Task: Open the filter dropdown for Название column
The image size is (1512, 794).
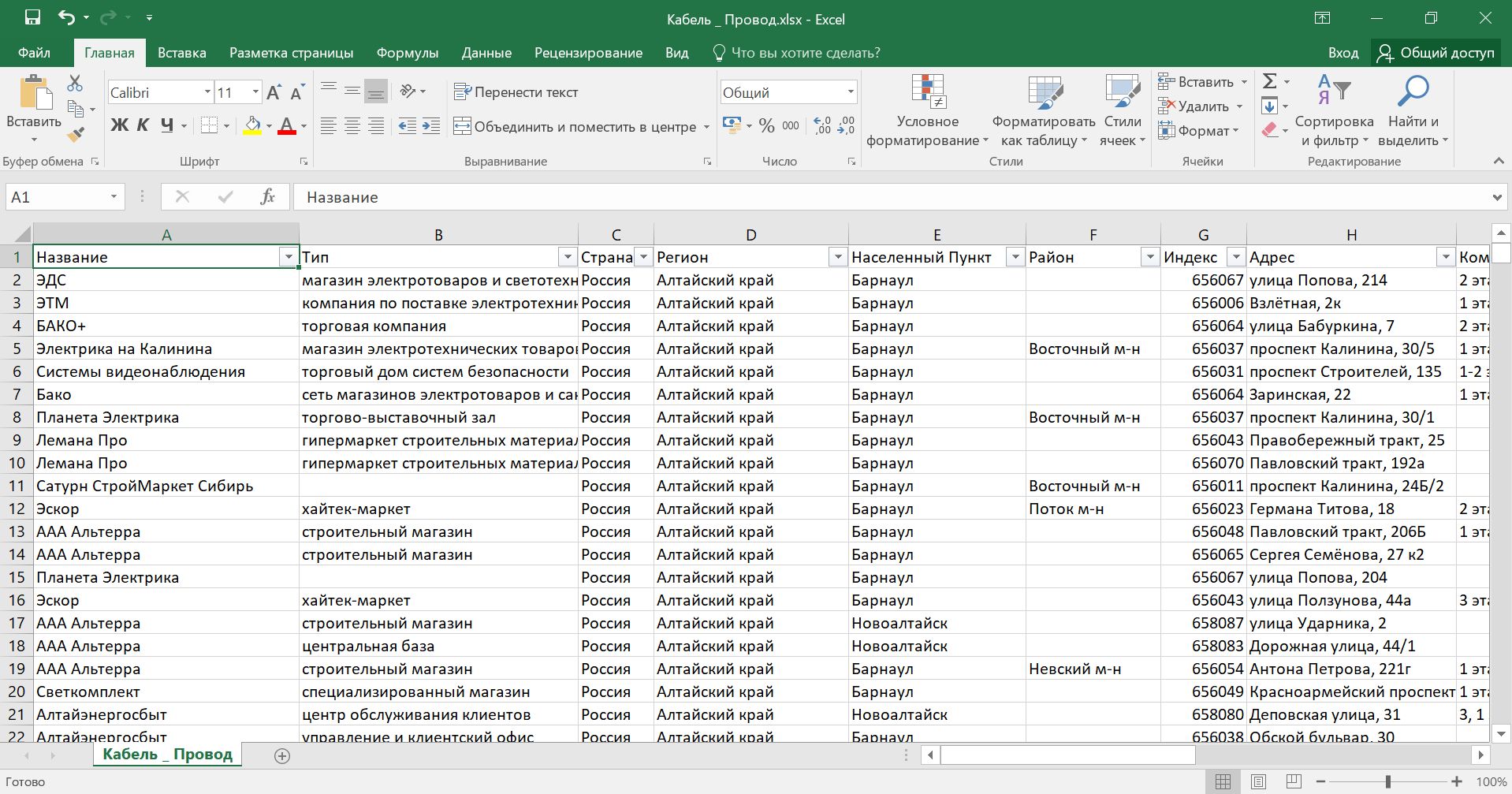Action: [288, 258]
